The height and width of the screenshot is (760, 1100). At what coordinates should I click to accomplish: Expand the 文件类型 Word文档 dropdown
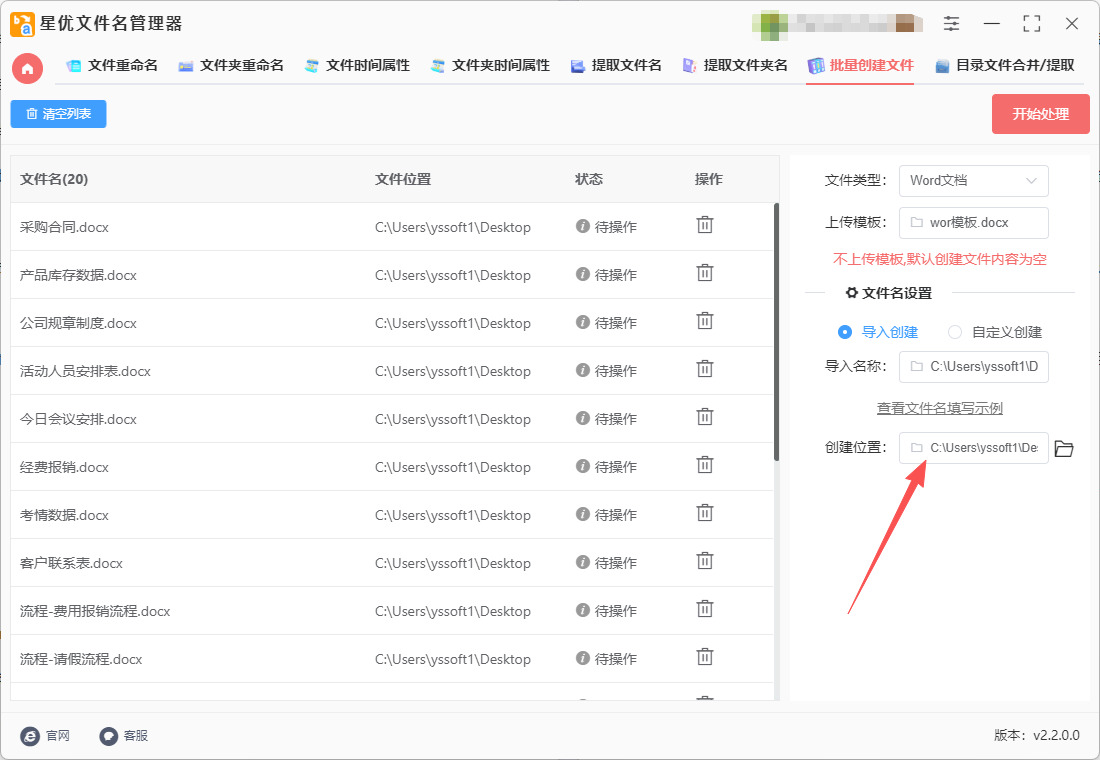[973, 181]
